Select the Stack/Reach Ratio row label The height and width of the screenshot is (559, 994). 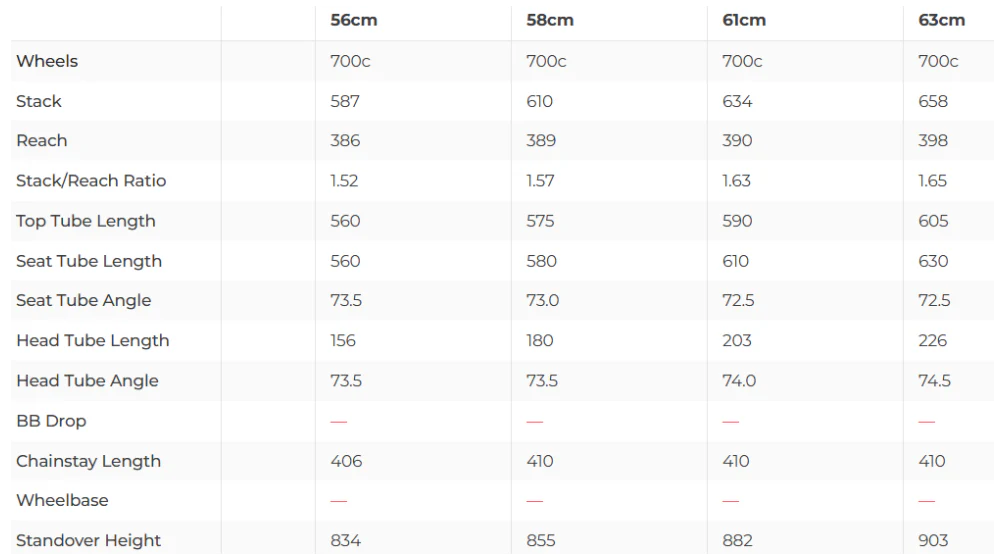(91, 181)
